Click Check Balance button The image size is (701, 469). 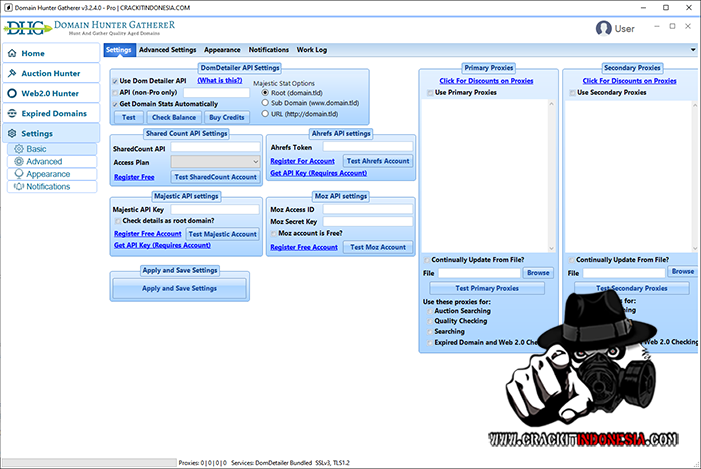click(x=174, y=117)
